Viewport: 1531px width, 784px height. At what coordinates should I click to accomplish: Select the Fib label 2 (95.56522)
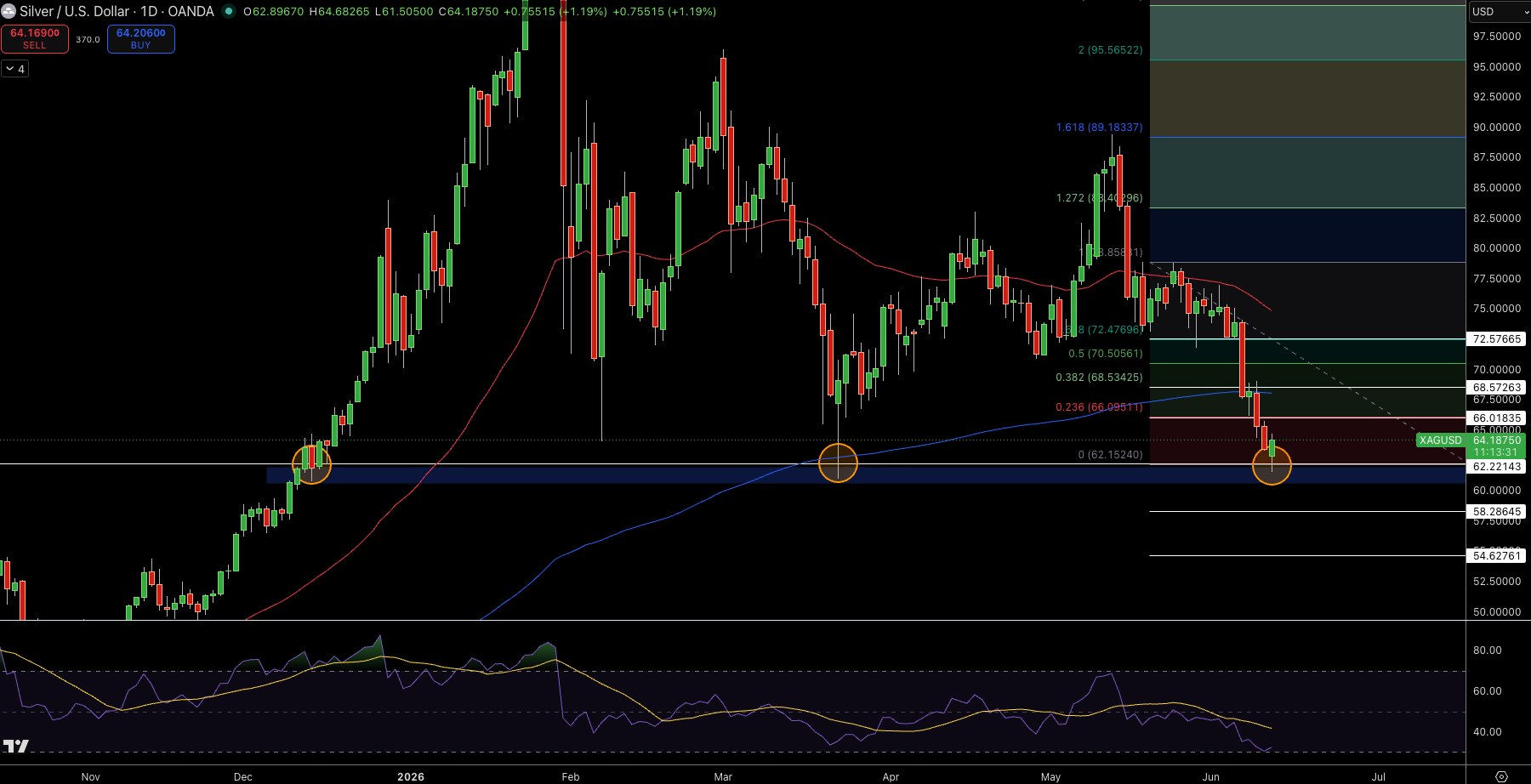pos(1110,50)
